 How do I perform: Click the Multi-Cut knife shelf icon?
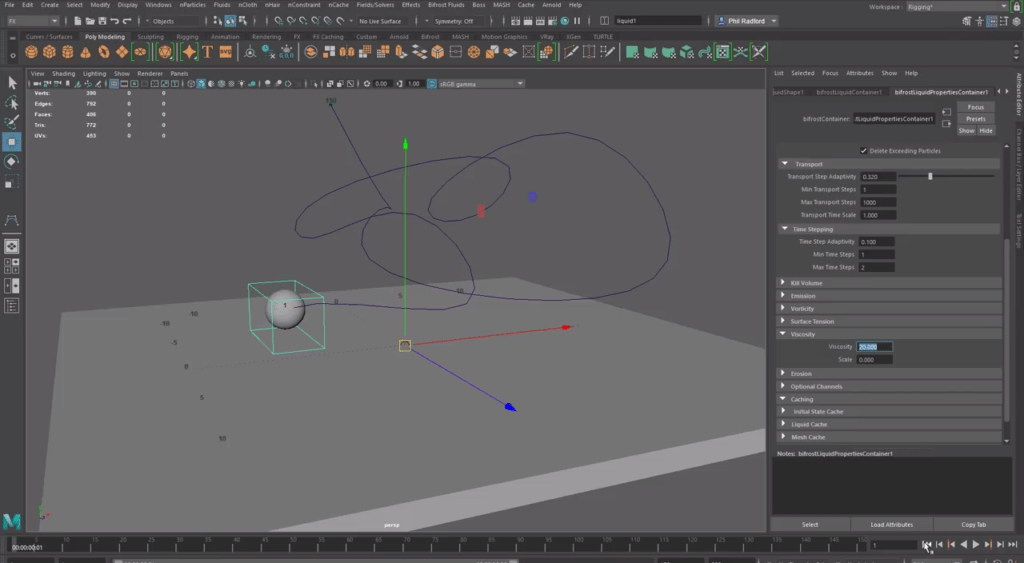pyautogui.click(x=571, y=52)
